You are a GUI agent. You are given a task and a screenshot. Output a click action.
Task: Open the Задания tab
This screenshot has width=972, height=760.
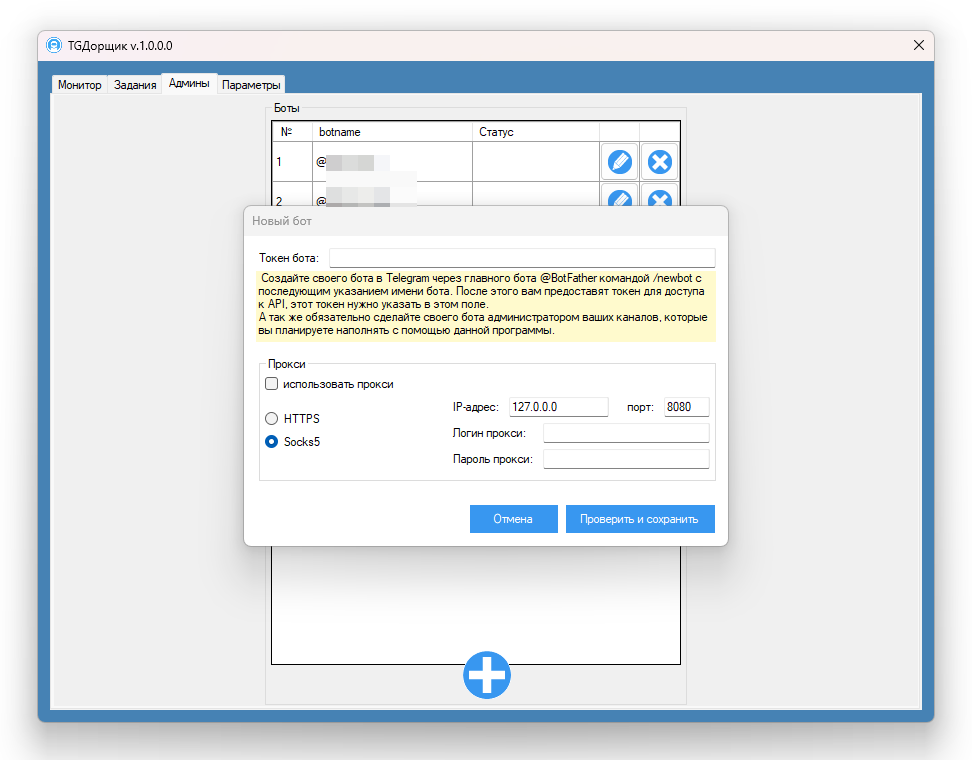click(x=135, y=85)
